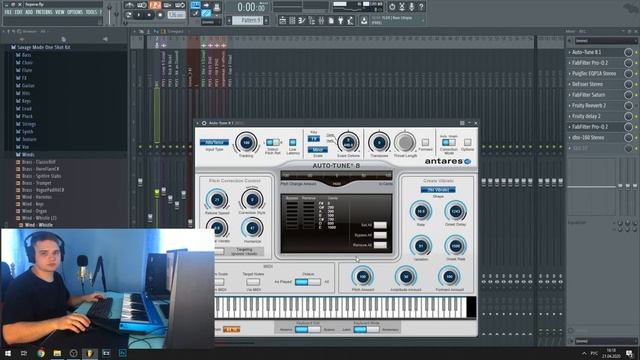
Task: Click the record button in transport
Action: (x=160, y=15)
